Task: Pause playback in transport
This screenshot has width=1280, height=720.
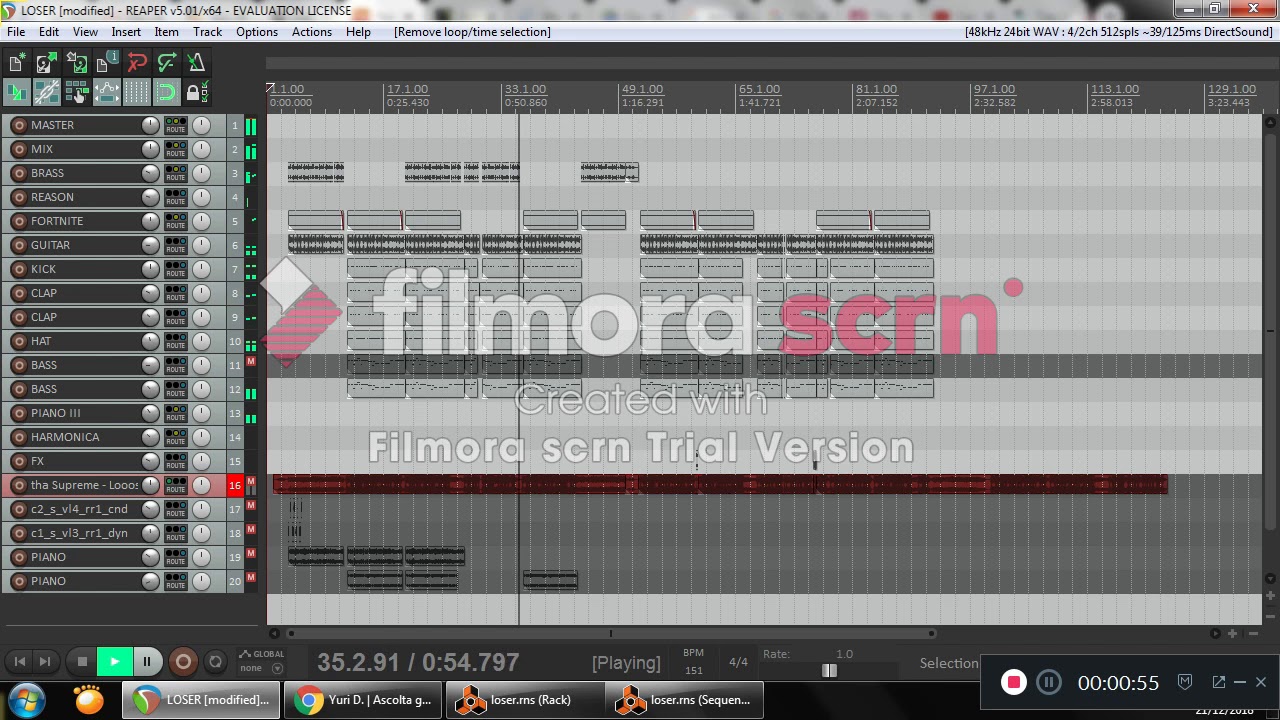Action: click(146, 662)
